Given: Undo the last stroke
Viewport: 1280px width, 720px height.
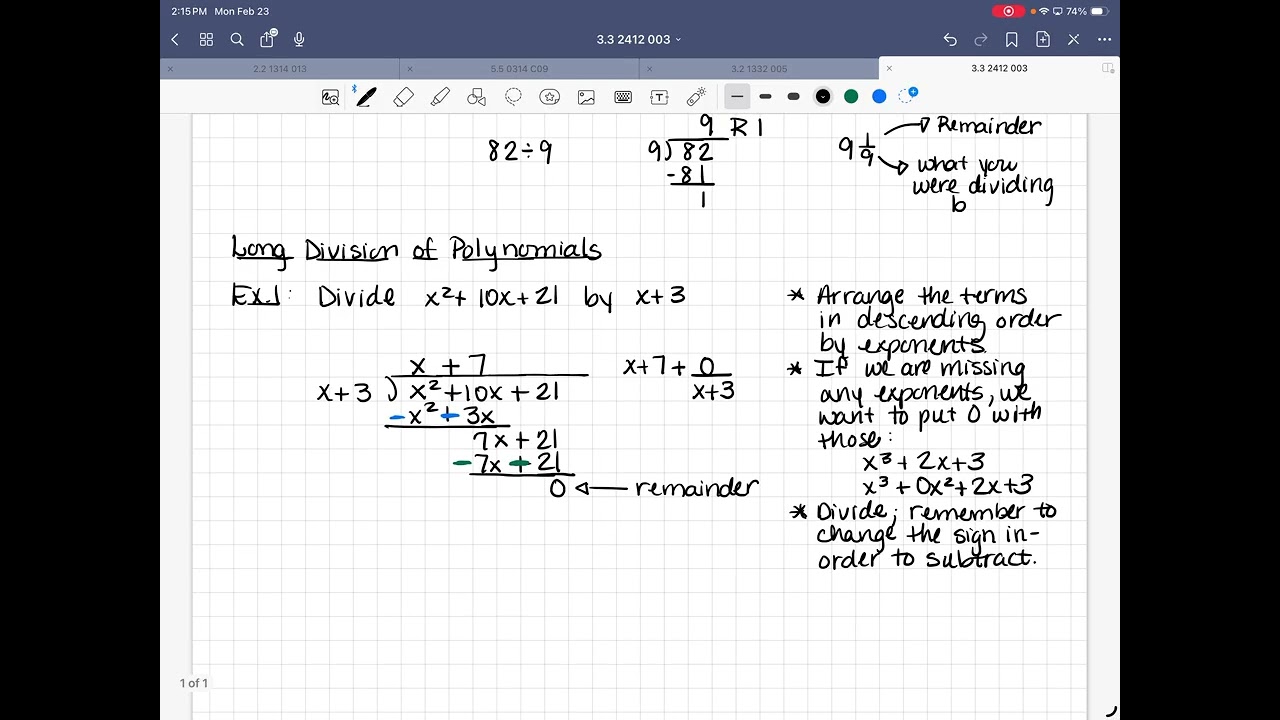Looking at the screenshot, I should click(950, 39).
